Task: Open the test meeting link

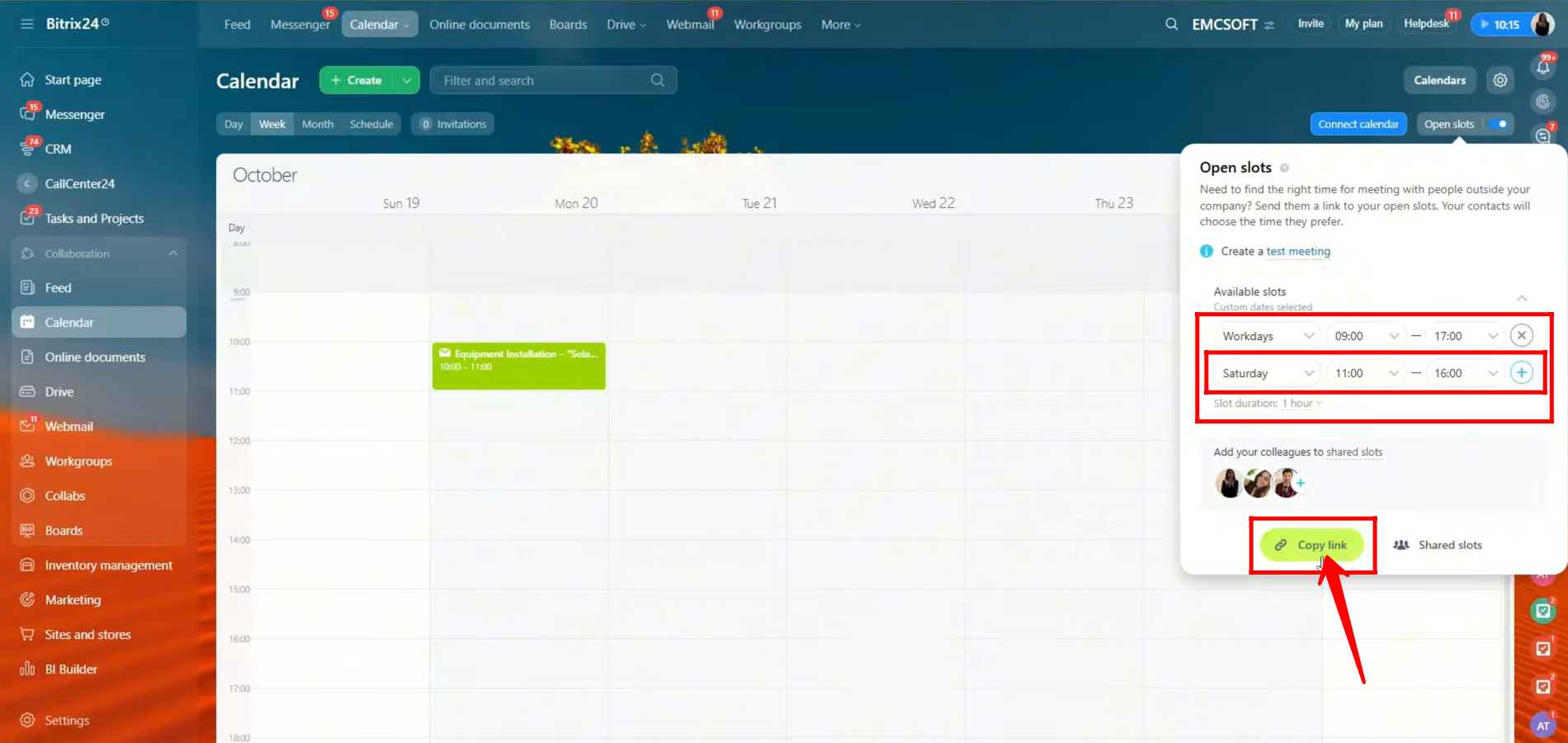Action: 1297,252
